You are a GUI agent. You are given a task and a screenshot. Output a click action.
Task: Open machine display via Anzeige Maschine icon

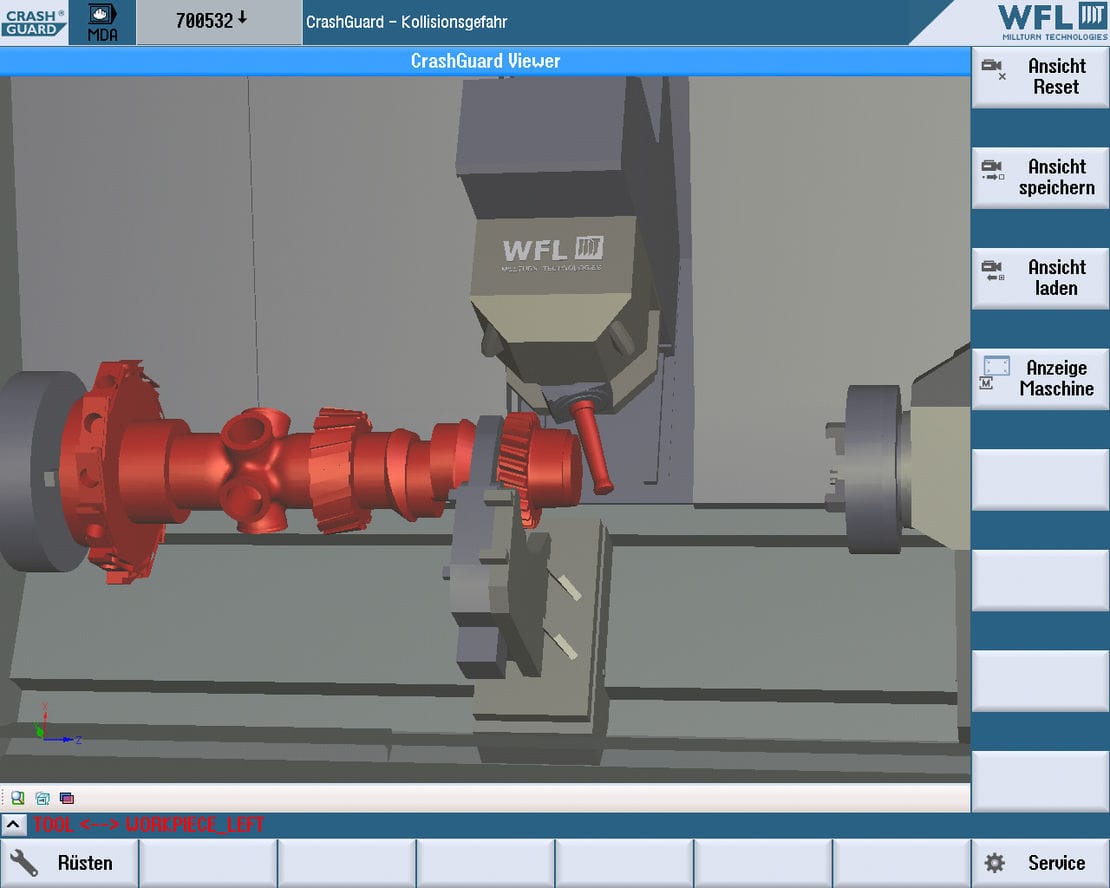coord(994,372)
